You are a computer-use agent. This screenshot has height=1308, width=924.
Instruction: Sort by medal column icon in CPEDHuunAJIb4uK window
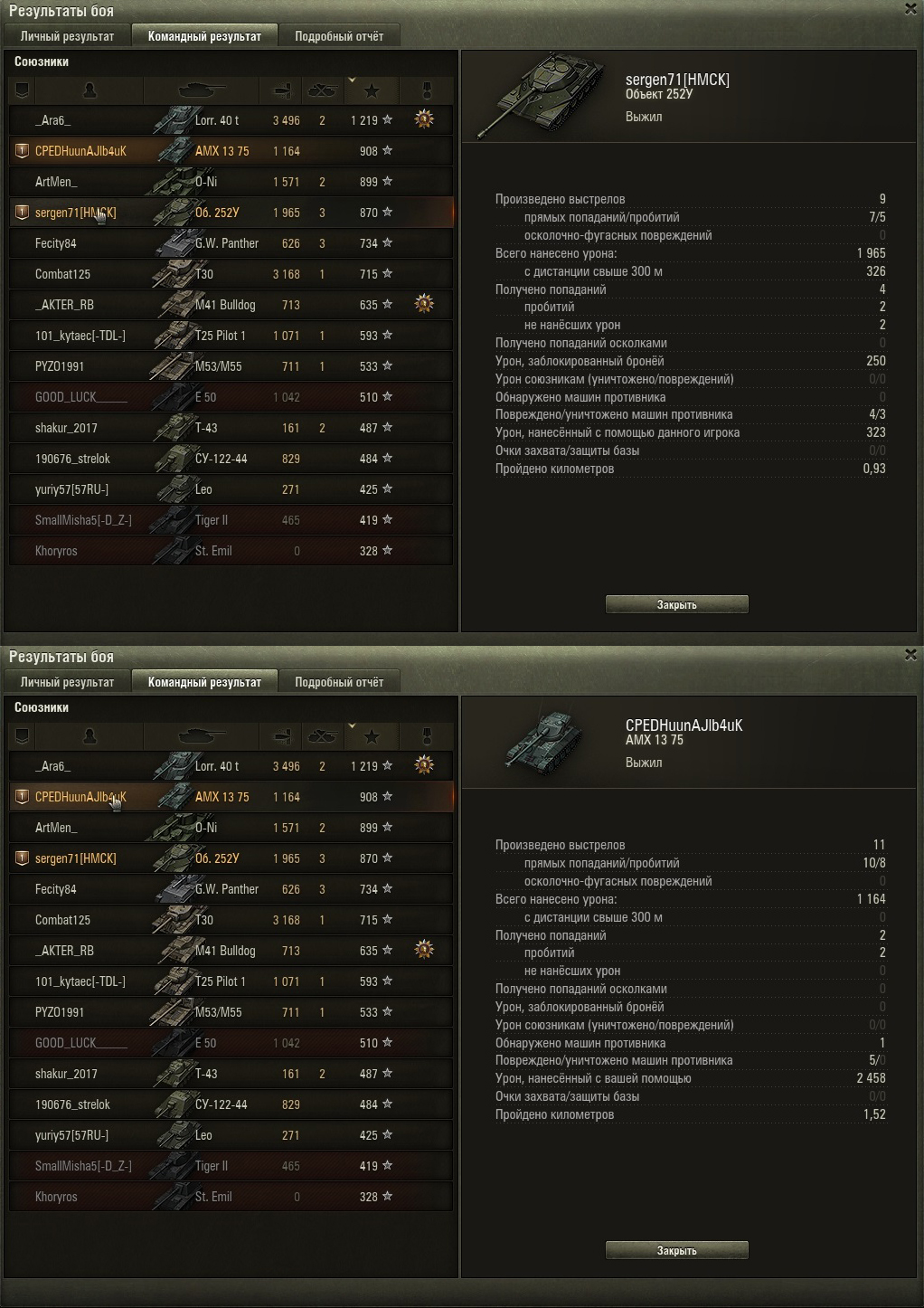[x=426, y=736]
